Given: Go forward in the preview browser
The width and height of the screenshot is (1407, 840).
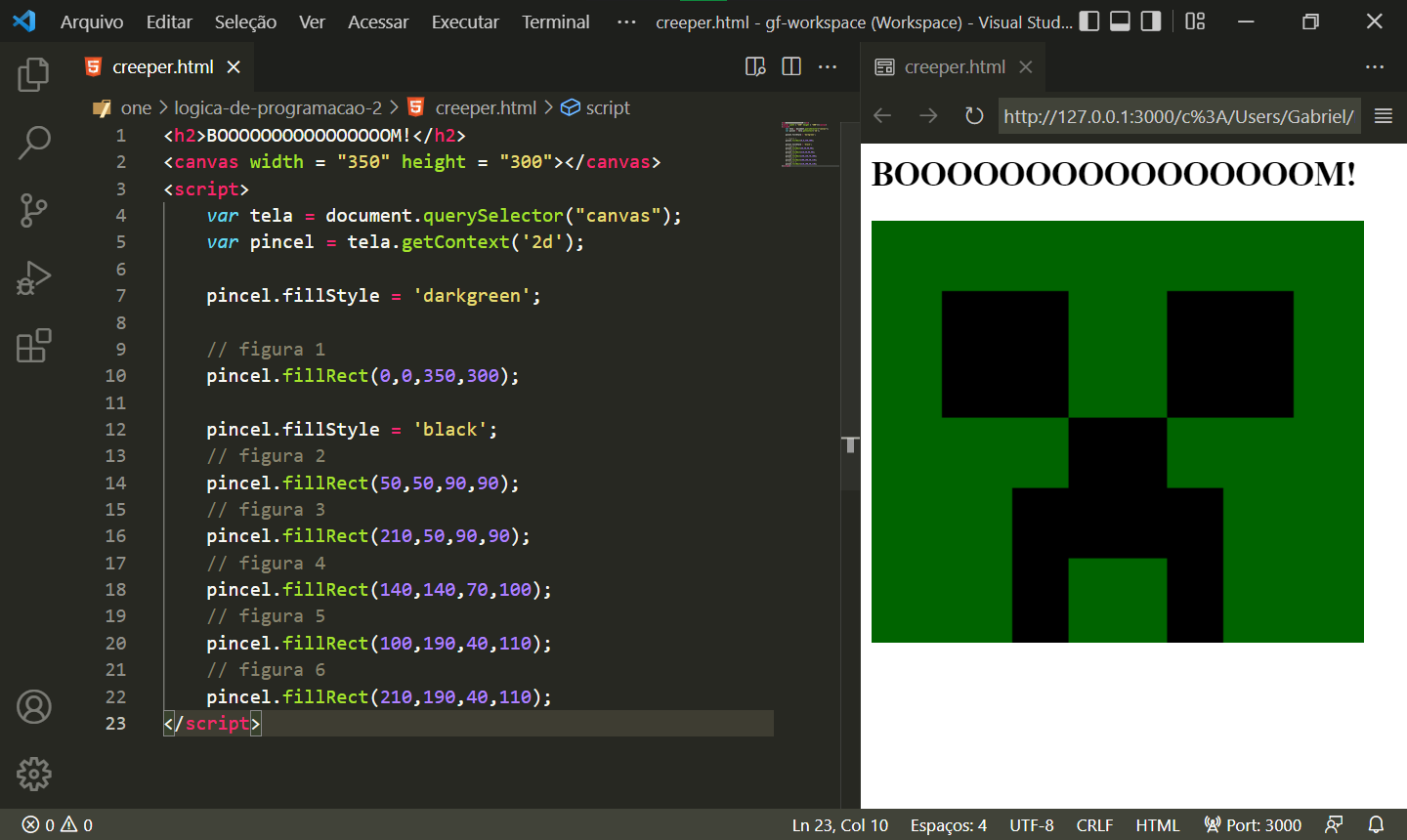Looking at the screenshot, I should tap(928, 116).
